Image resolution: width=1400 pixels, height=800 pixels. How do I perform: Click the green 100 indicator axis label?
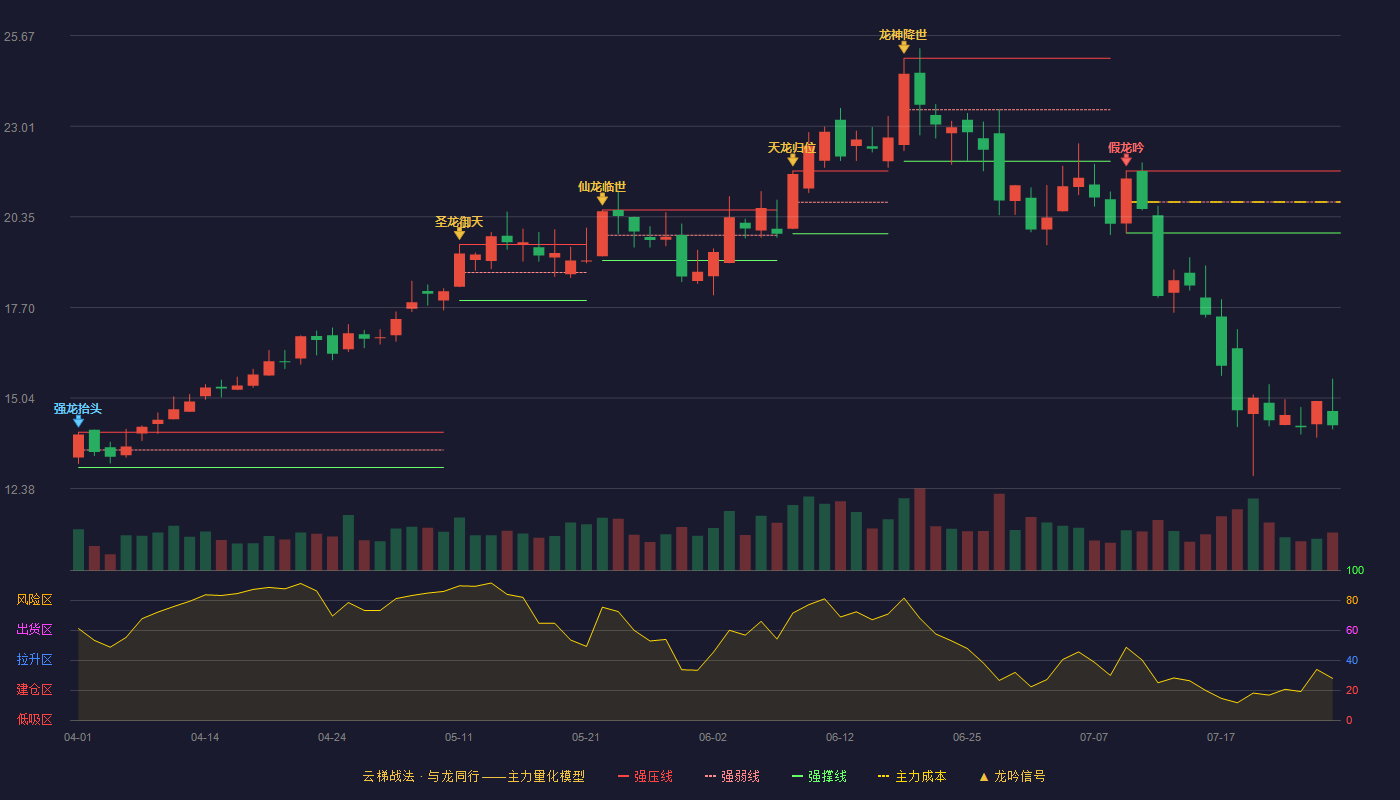pyautogui.click(x=1355, y=571)
